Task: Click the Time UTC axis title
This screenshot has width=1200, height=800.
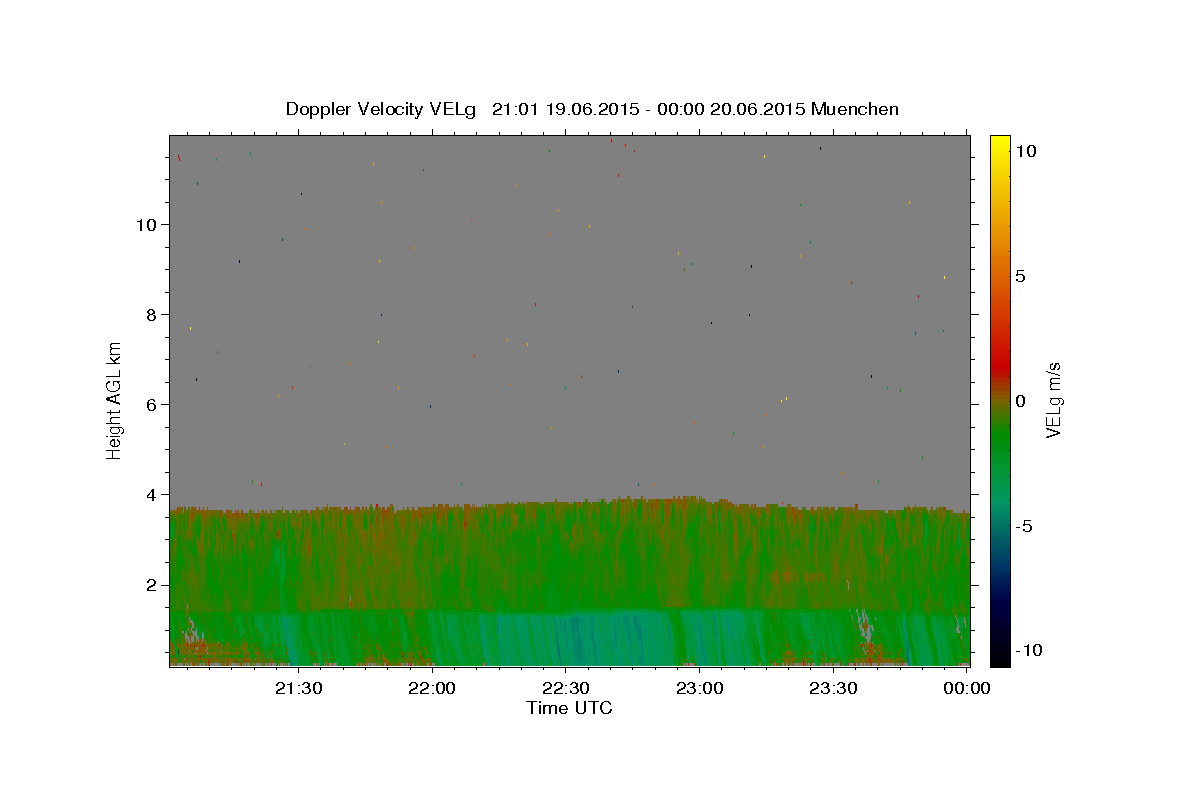Action: [x=569, y=708]
